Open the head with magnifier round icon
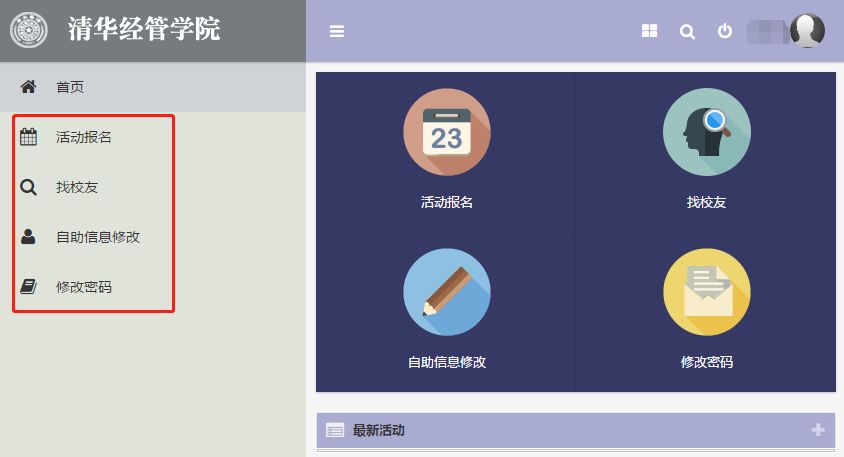844x457 pixels. tap(706, 132)
